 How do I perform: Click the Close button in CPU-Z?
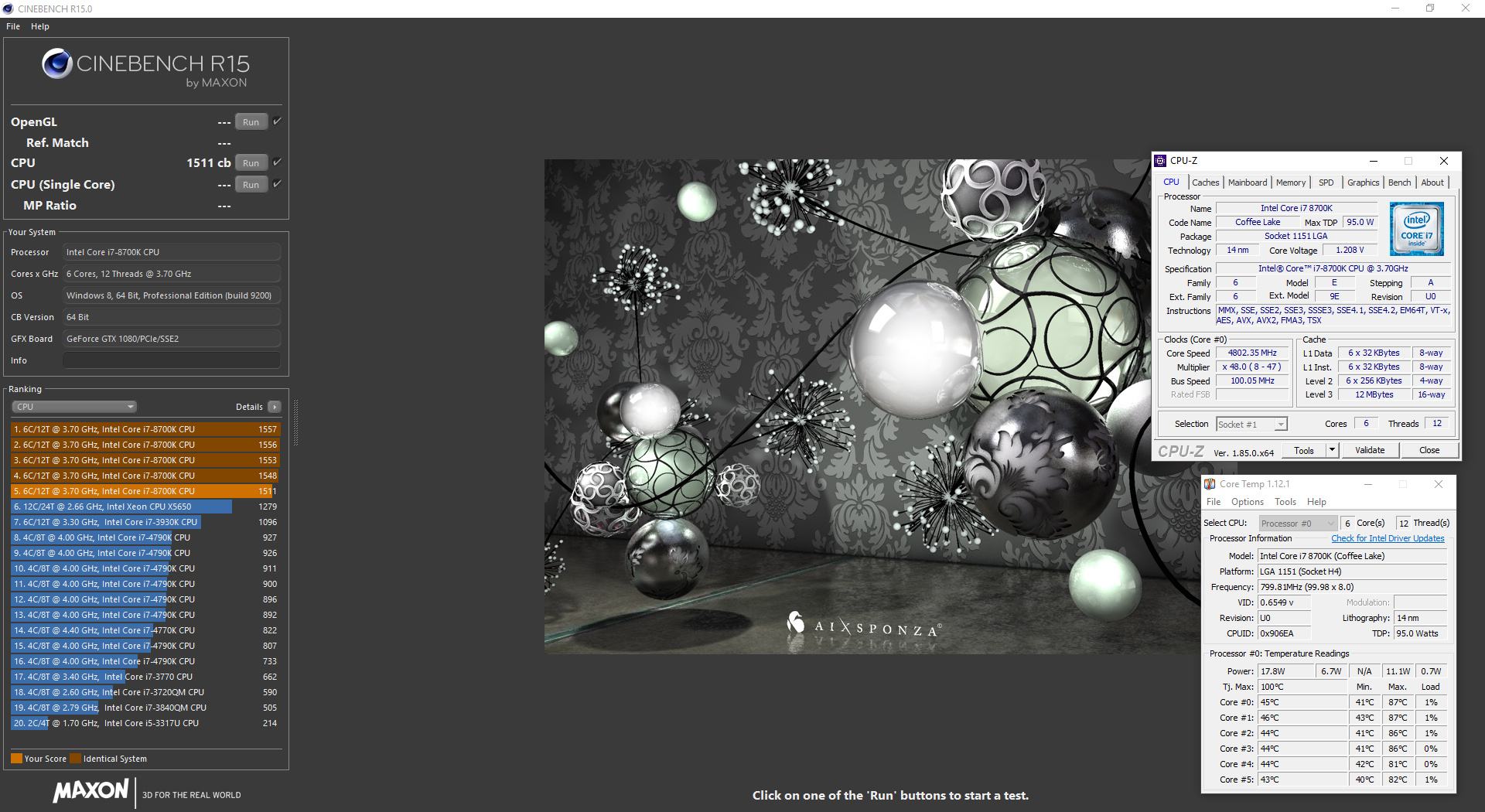tap(1429, 450)
